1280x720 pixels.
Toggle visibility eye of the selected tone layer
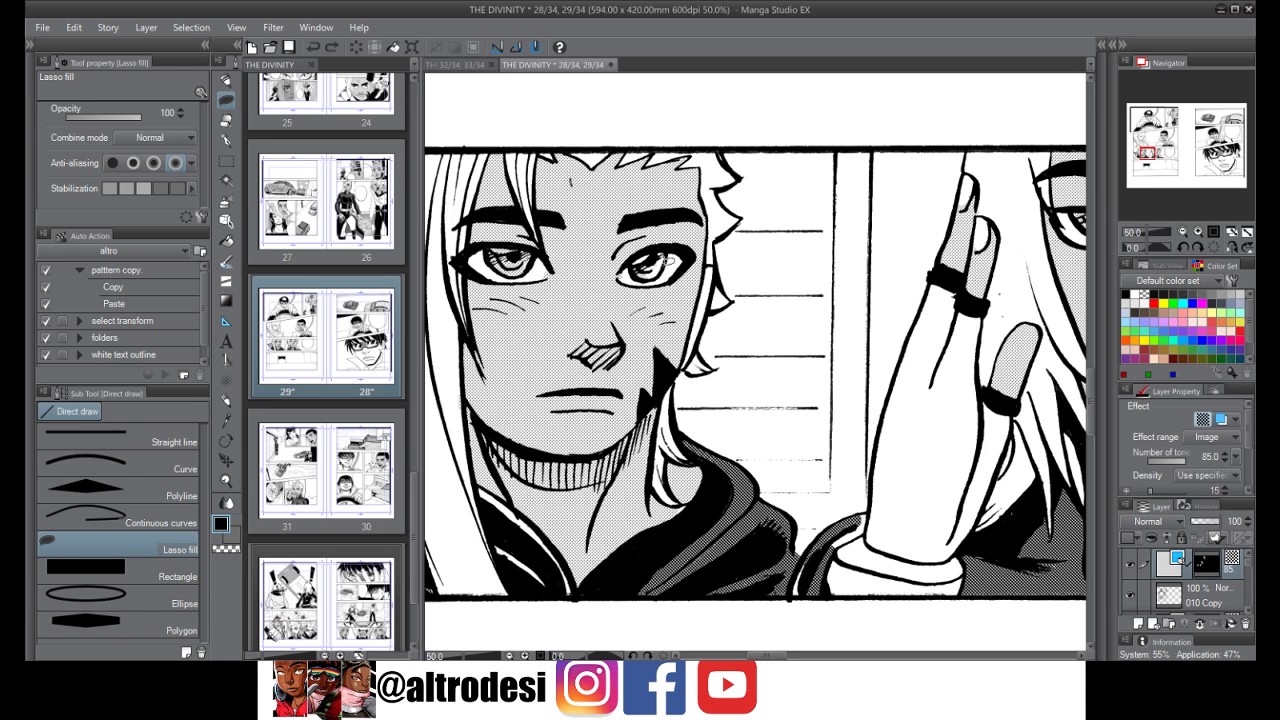(1130, 564)
